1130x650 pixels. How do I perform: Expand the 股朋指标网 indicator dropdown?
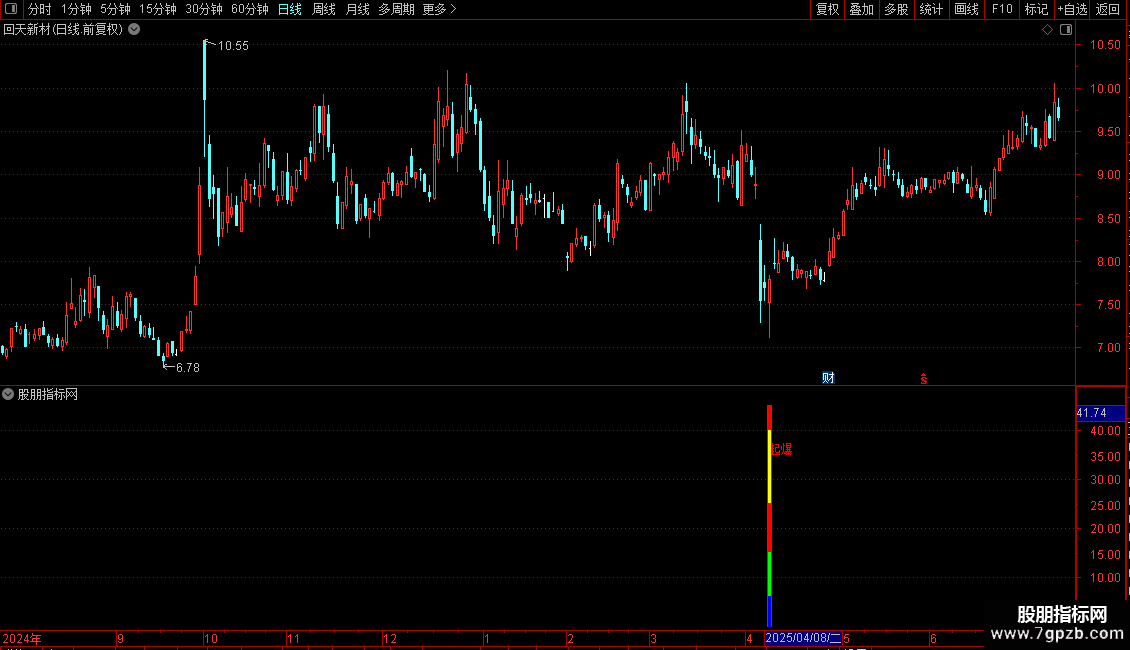point(8,394)
